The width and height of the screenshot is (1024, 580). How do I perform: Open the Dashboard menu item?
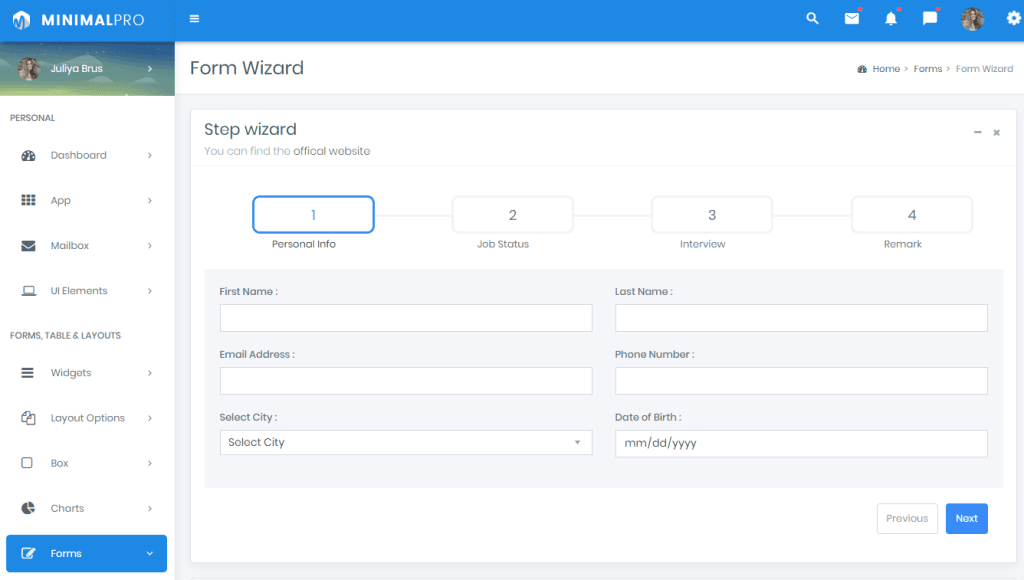[x=87, y=155]
